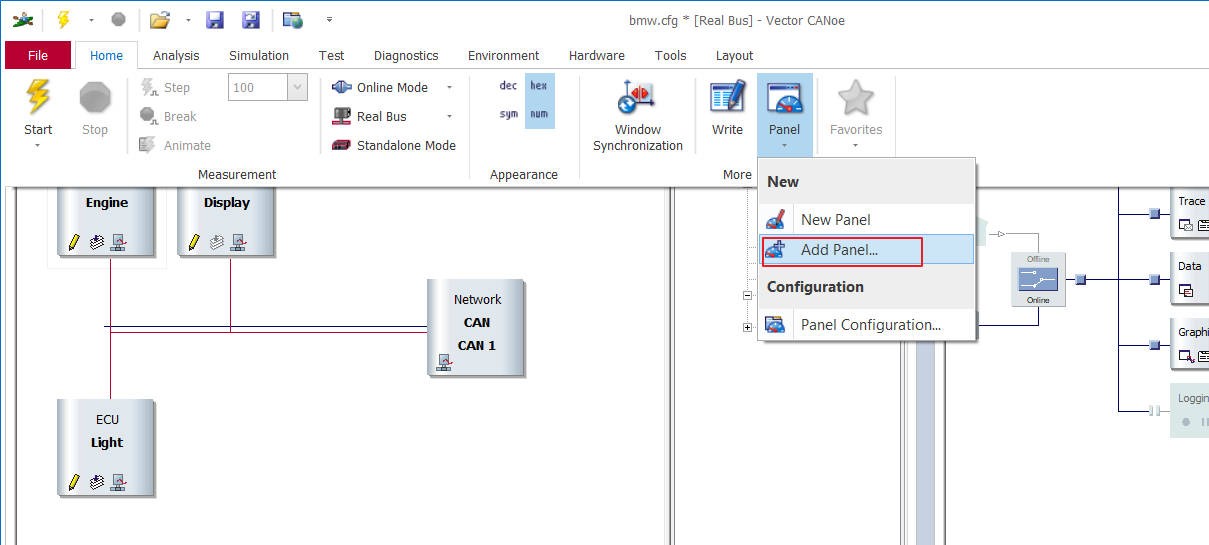Image resolution: width=1209 pixels, height=545 pixels.
Task: Select the Trace analysis block
Action: coord(1190,214)
